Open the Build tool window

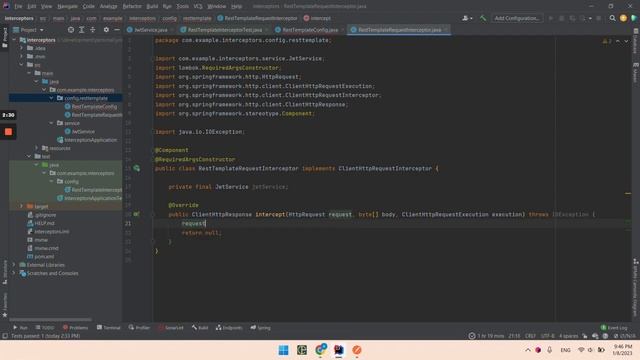(x=200, y=328)
